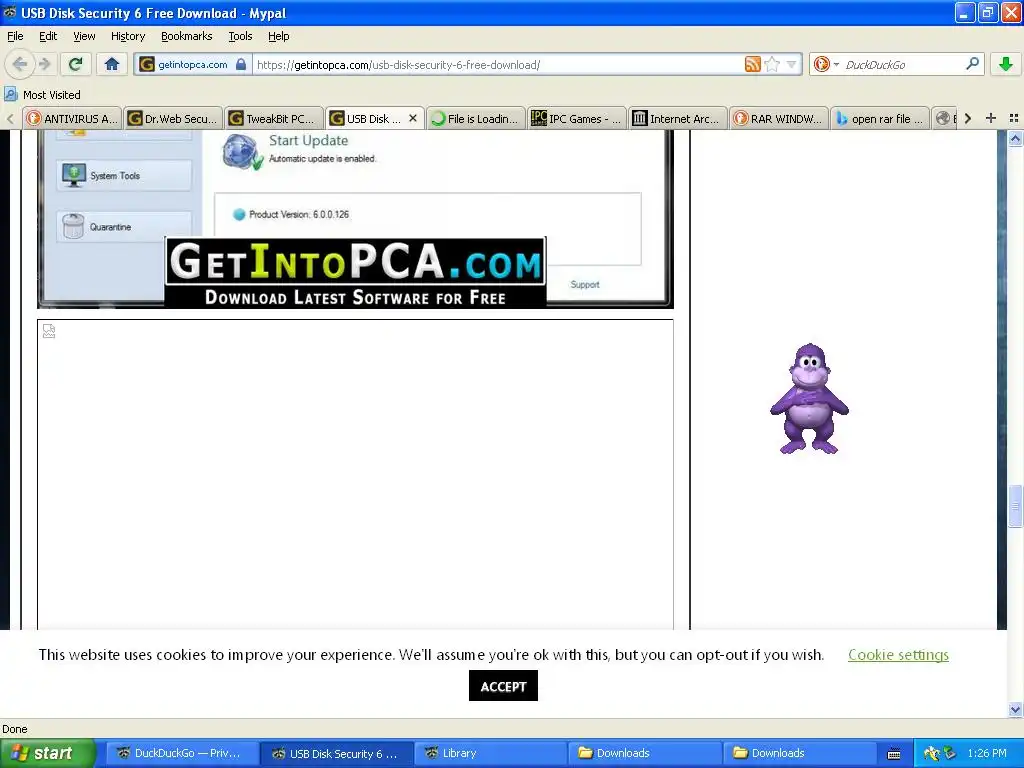This screenshot has width=1024, height=768.
Task: Click the Support link in screenshot
Action: [x=584, y=284]
